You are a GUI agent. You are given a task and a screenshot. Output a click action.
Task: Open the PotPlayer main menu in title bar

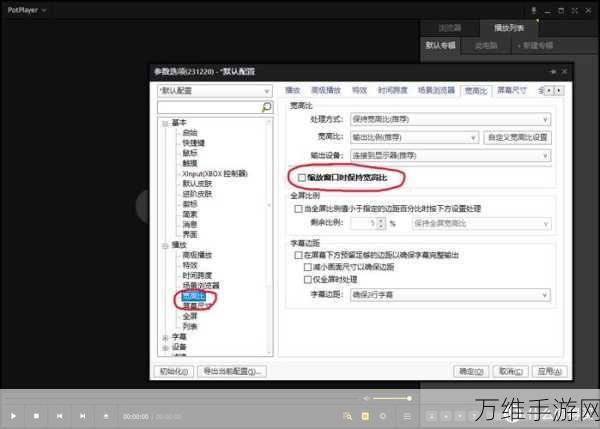(x=27, y=10)
